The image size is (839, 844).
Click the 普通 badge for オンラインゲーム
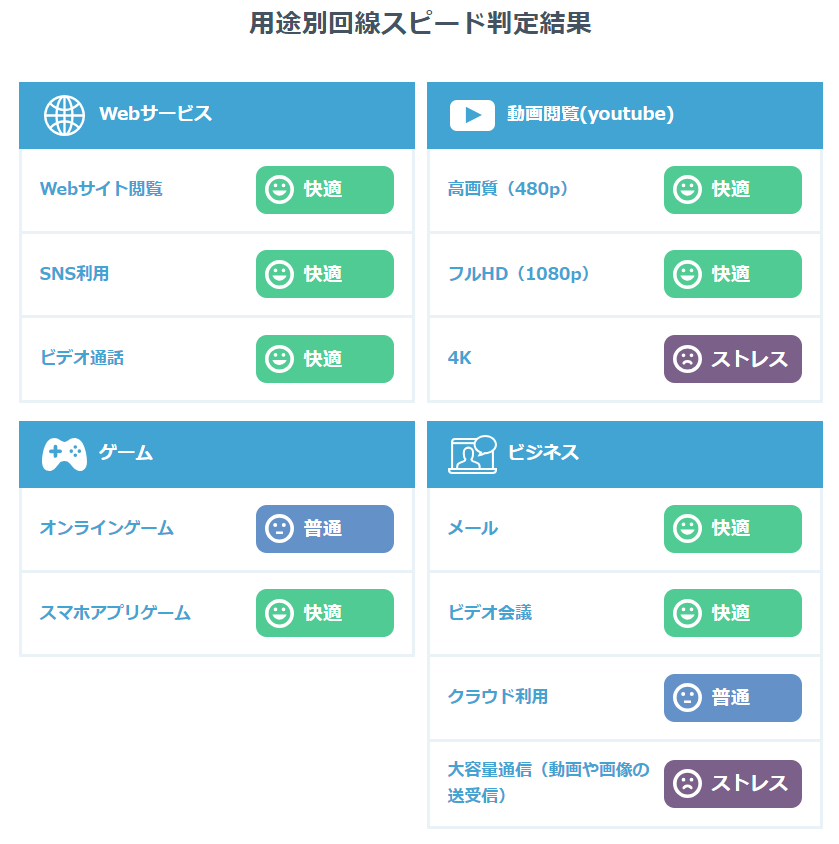(x=325, y=529)
